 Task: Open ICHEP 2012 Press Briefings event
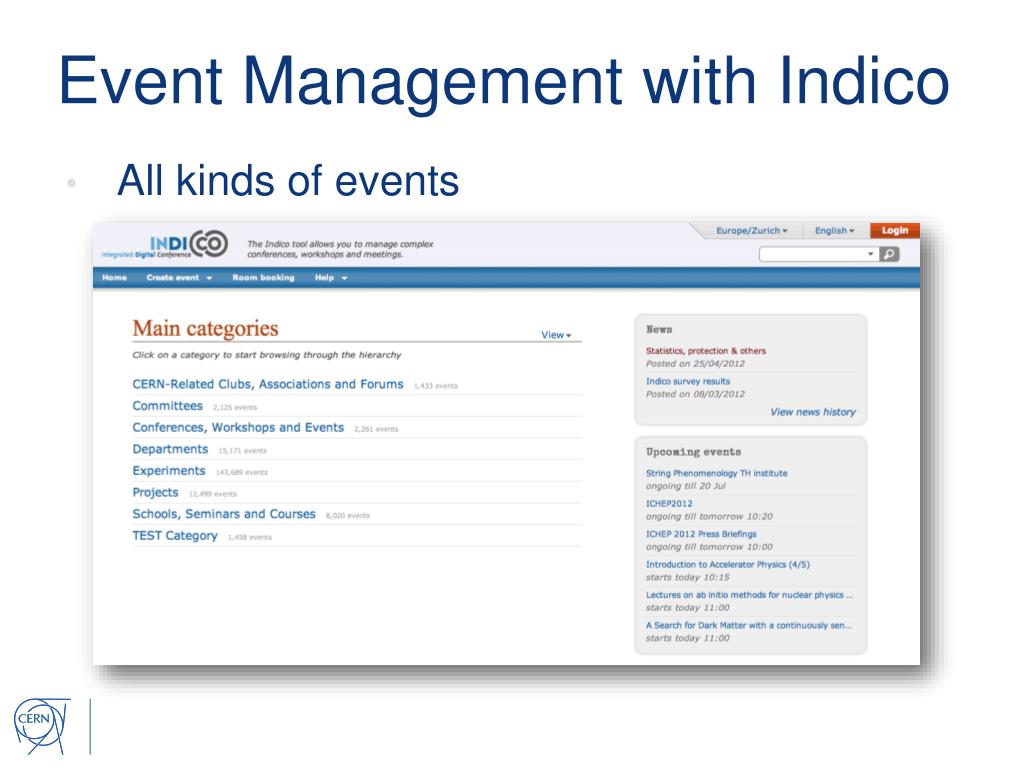click(701, 534)
